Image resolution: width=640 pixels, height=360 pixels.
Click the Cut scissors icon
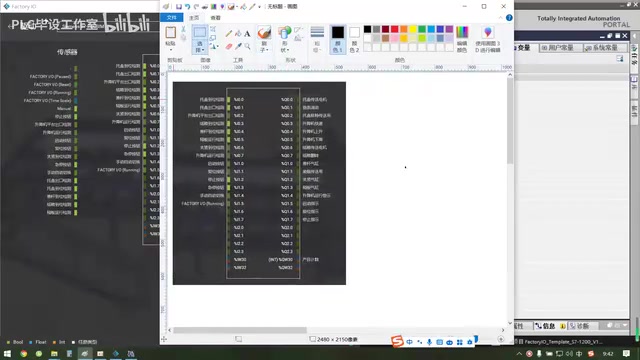point(183,29)
